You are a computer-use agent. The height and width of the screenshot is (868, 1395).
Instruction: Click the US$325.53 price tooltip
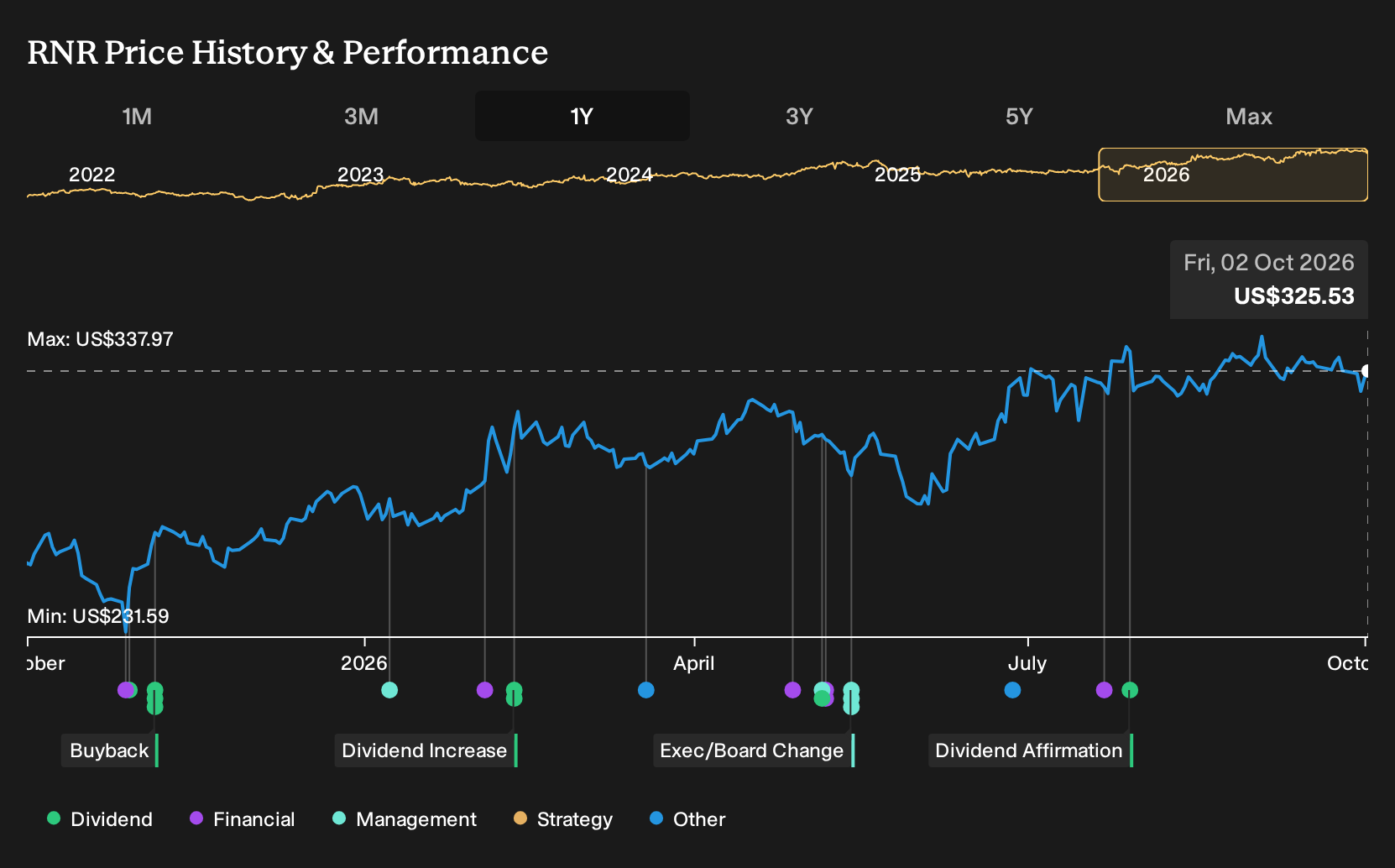click(1269, 280)
